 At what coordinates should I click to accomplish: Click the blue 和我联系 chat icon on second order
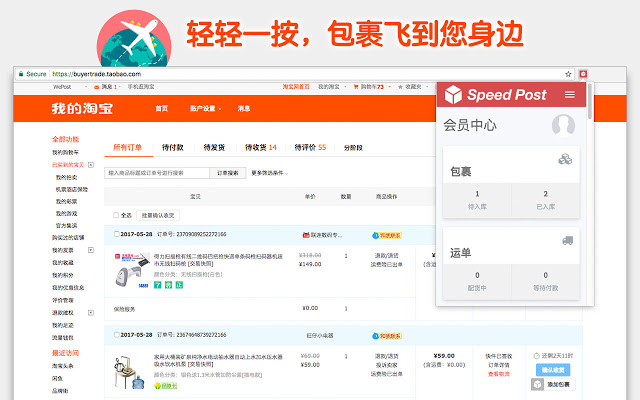(375, 336)
